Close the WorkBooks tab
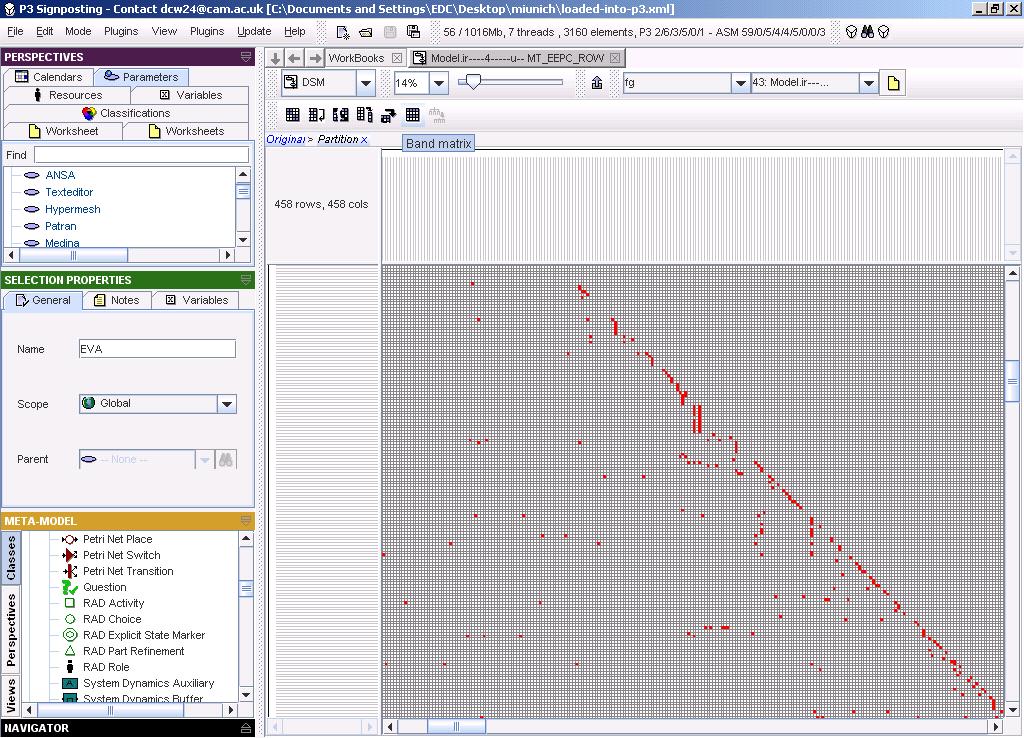The width and height of the screenshot is (1024, 738). (397, 58)
